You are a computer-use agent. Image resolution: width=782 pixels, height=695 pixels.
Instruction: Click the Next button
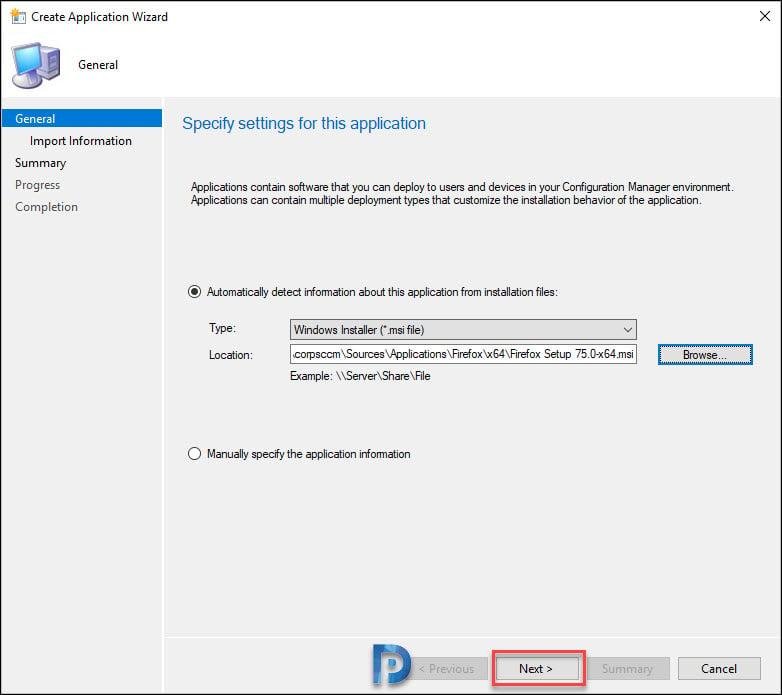[536, 669]
